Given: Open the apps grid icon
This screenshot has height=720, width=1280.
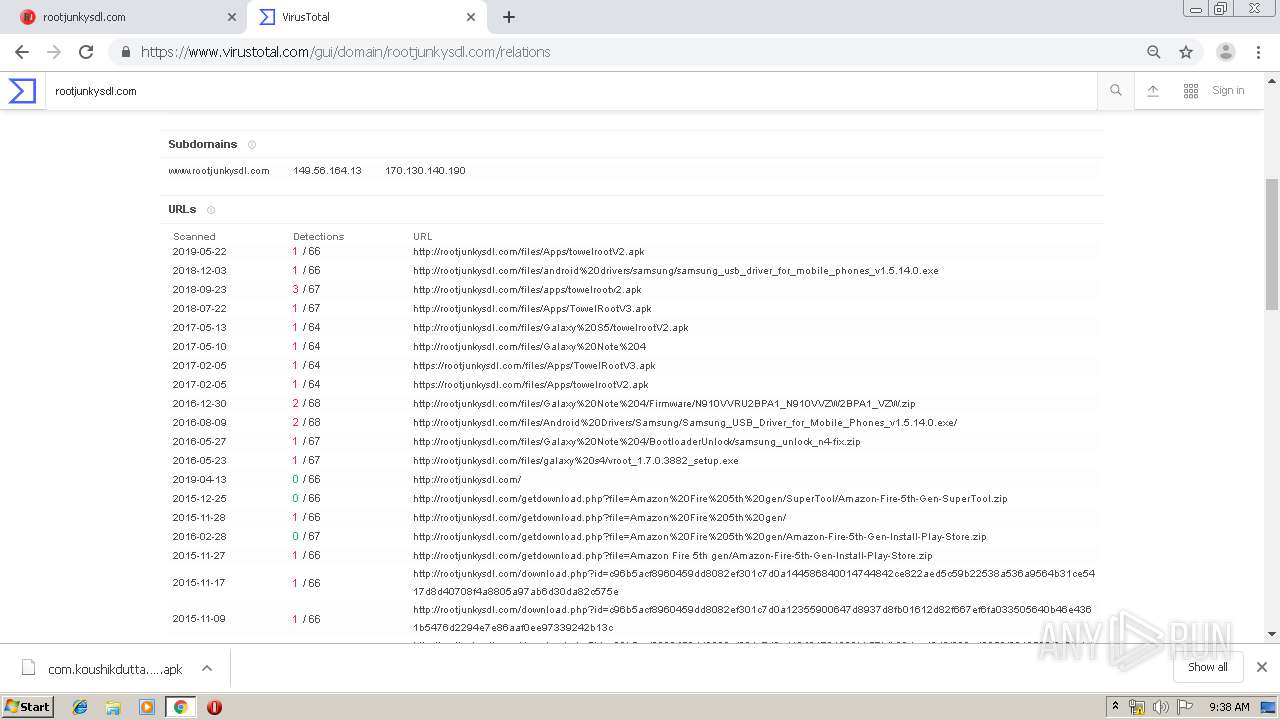Looking at the screenshot, I should pyautogui.click(x=1191, y=91).
